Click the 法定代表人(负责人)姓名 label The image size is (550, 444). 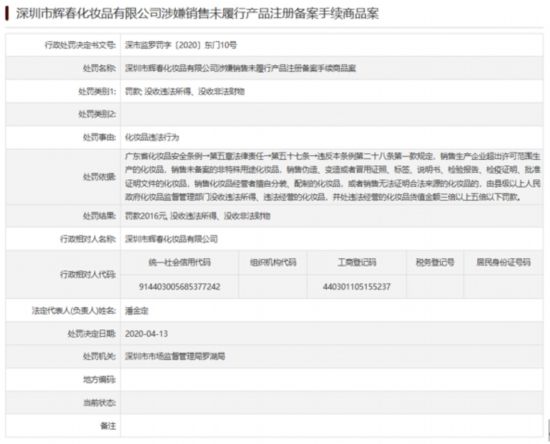(74, 311)
